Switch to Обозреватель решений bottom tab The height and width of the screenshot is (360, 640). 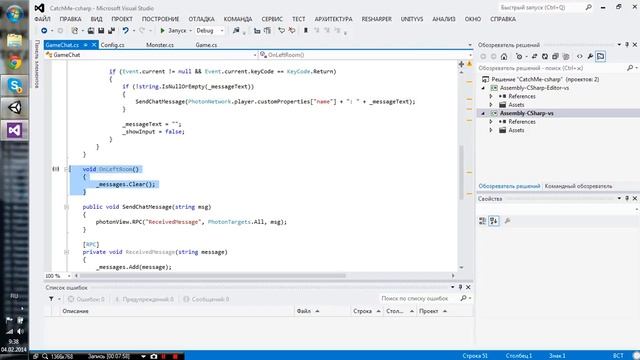pos(509,186)
